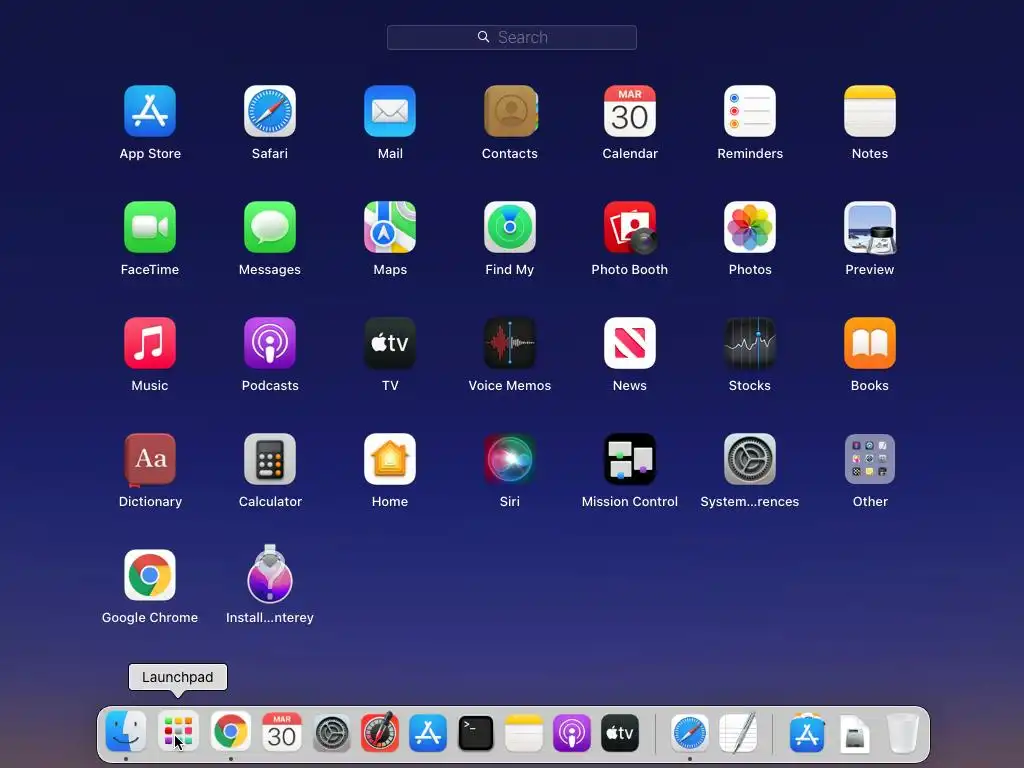1024x768 pixels.
Task: Launch TV app from Launchpad grid
Action: [x=390, y=343]
